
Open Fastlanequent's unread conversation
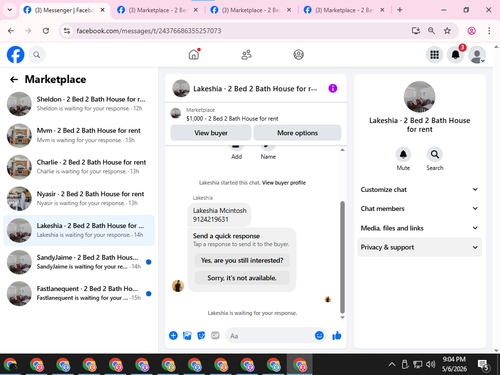79,293
